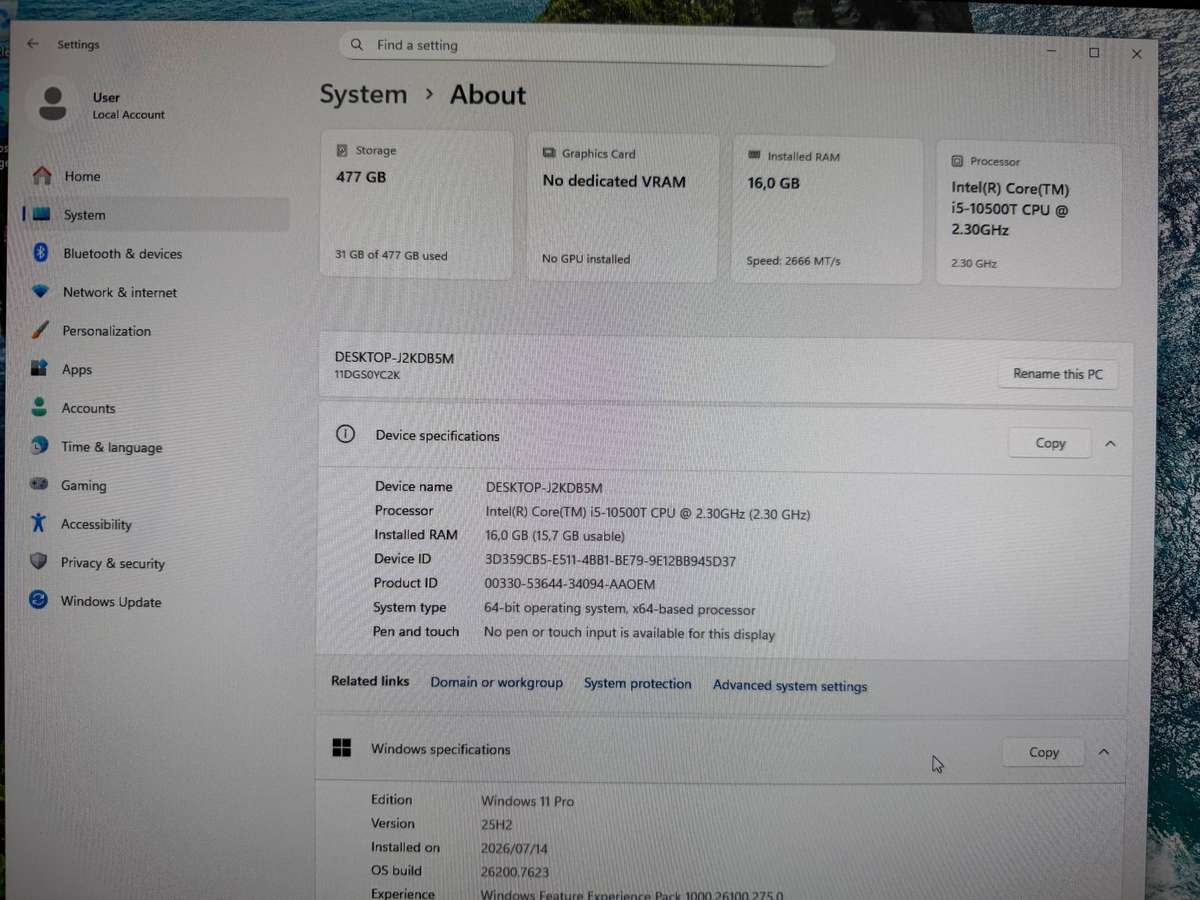Collapse the Windows specifications section chevron

1103,752
